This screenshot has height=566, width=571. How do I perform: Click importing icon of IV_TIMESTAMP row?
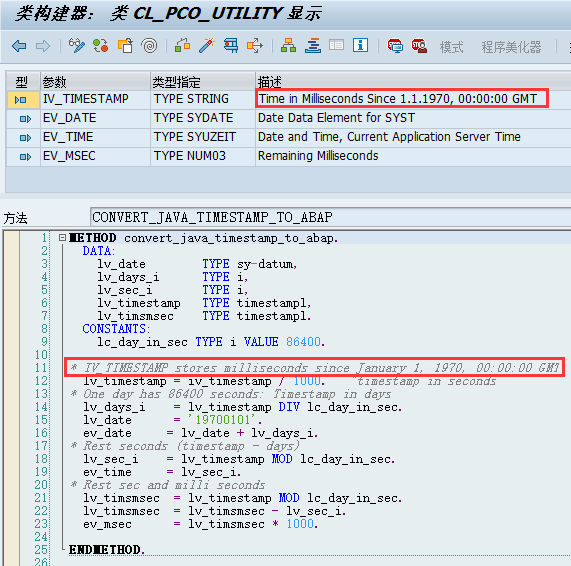click(x=20, y=99)
